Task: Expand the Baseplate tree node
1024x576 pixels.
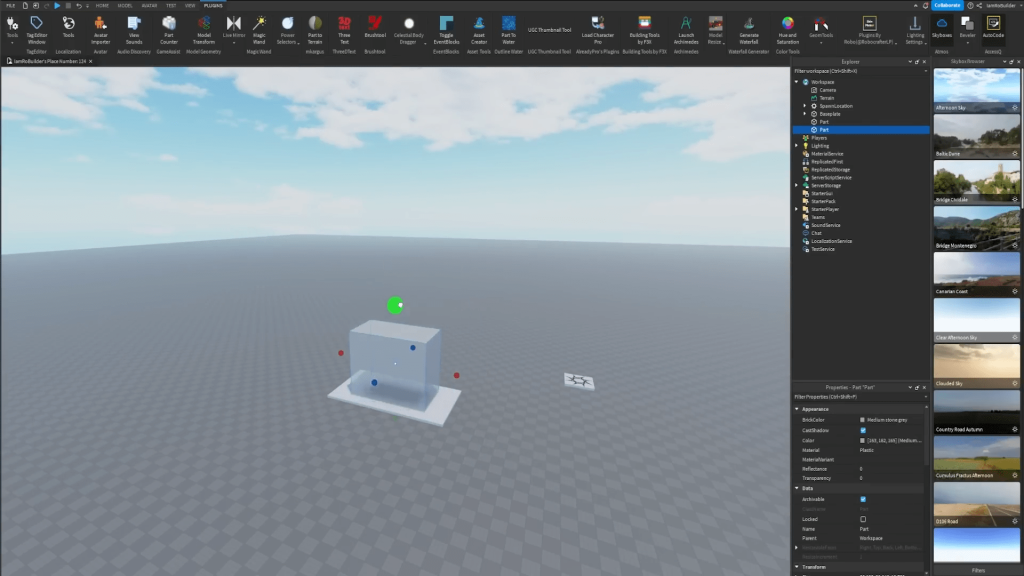Action: (805, 114)
